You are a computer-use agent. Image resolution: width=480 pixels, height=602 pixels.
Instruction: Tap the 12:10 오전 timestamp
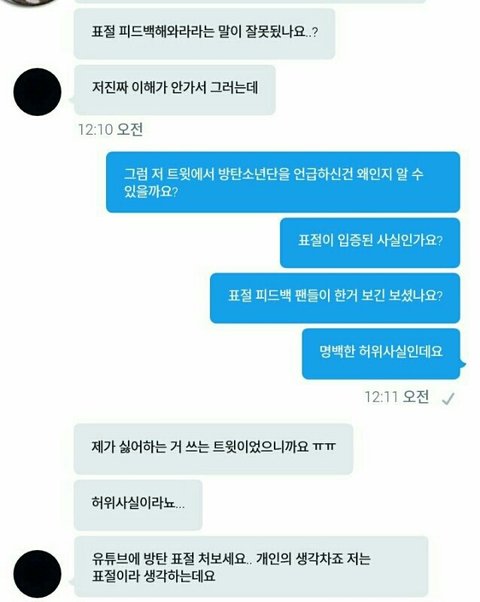[x=110, y=129]
